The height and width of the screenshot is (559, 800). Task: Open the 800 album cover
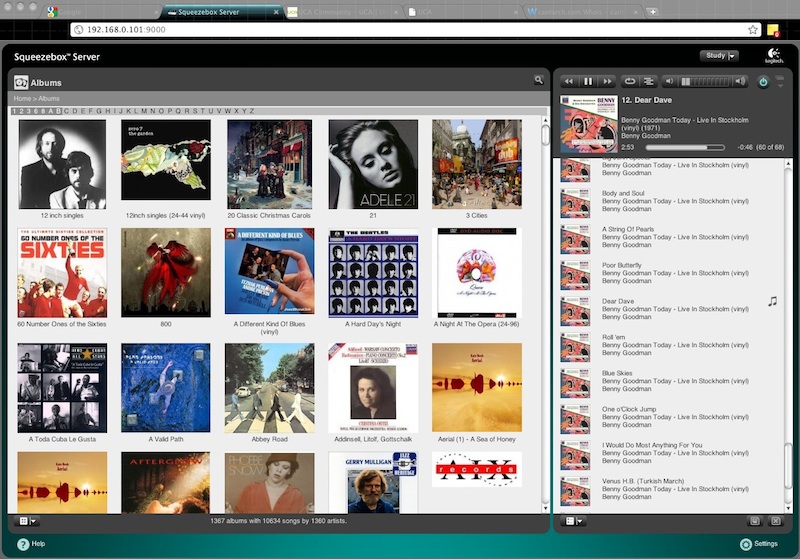tap(166, 273)
